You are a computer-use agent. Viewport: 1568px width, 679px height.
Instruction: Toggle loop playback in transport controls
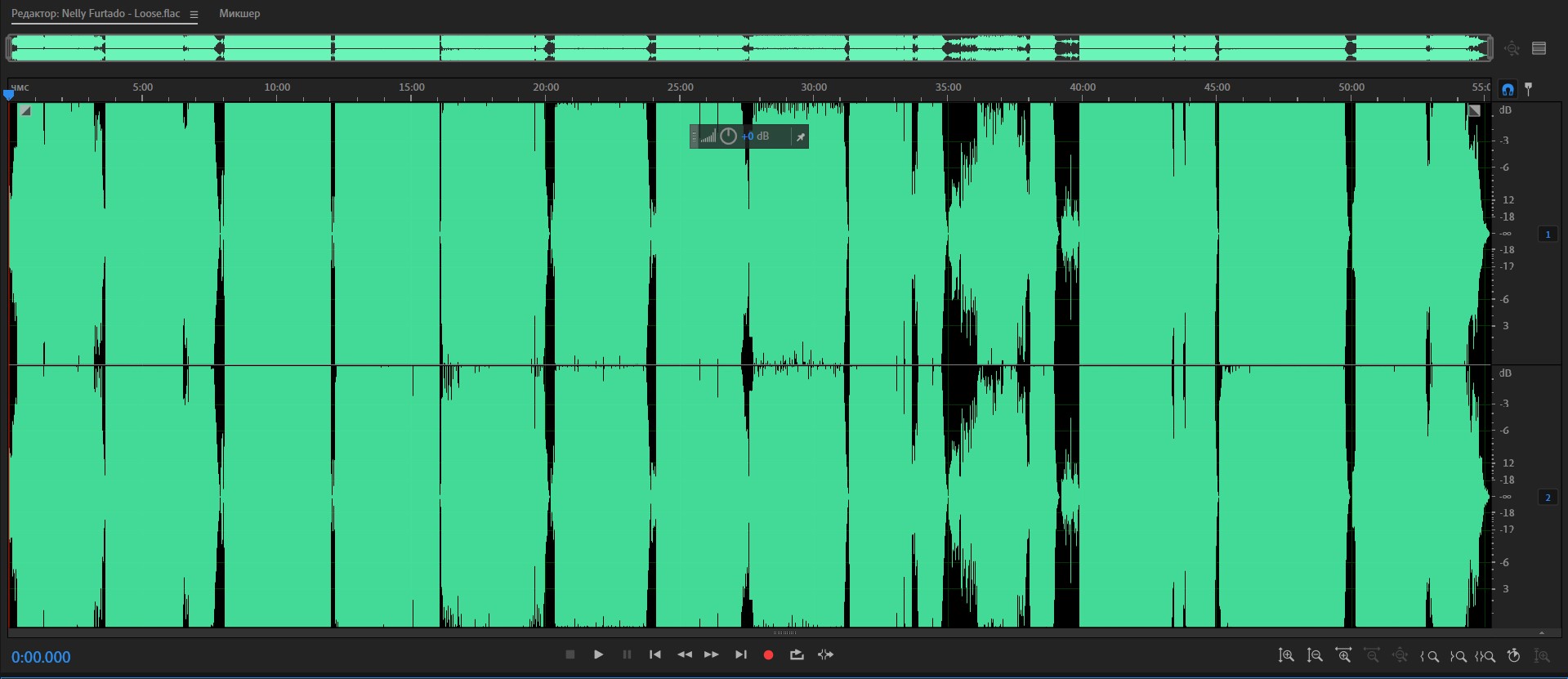pos(797,654)
